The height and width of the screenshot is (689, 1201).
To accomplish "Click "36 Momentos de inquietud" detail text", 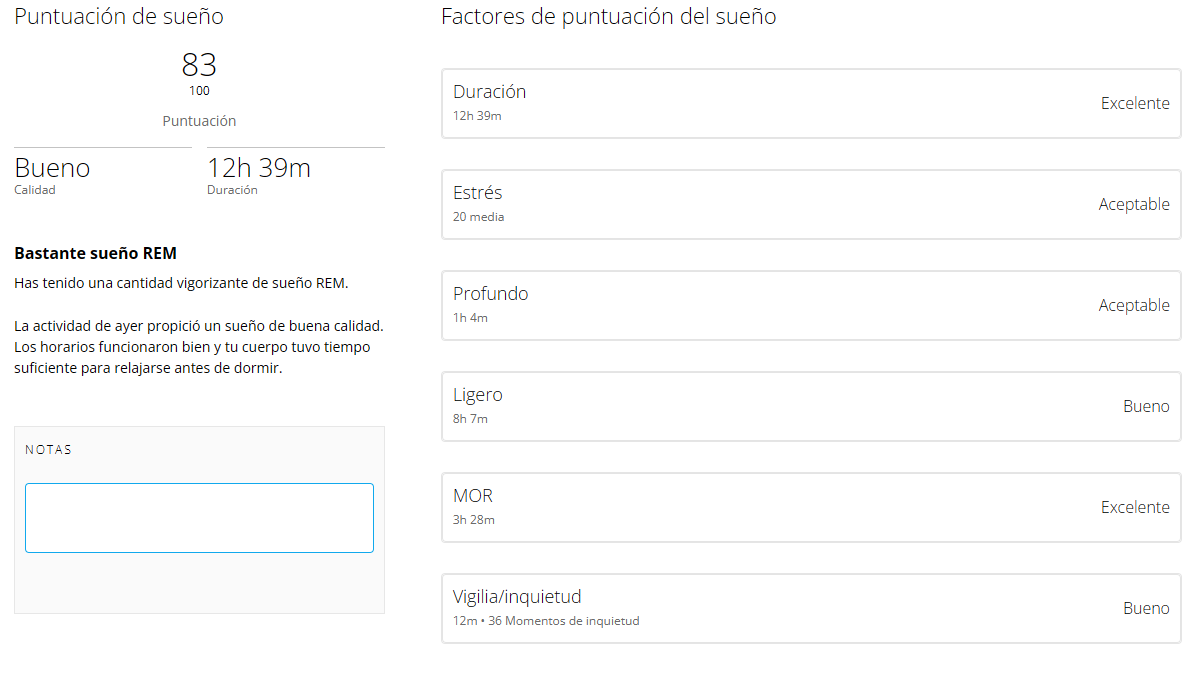I will 564,621.
